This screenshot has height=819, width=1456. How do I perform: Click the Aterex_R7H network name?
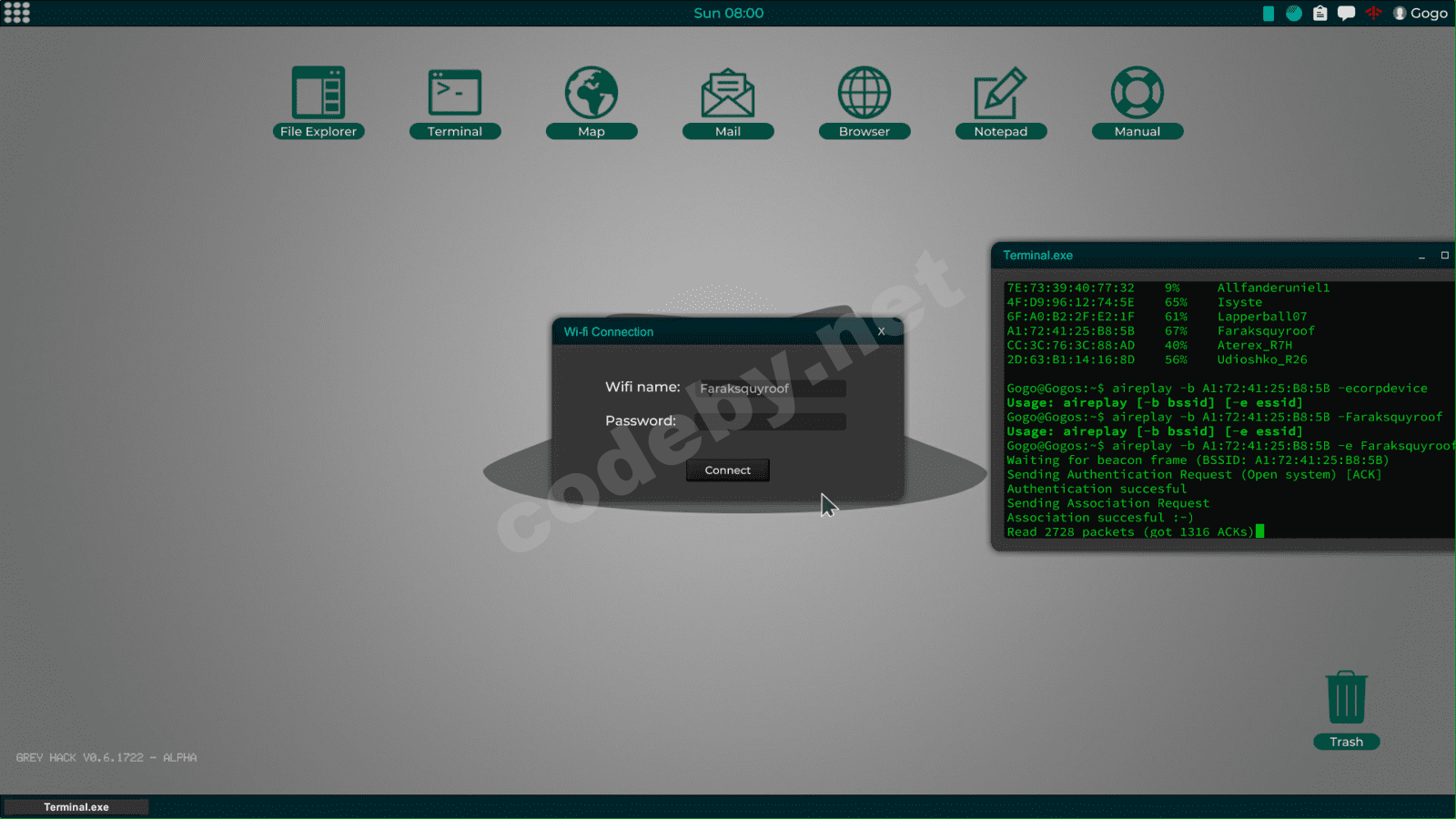(1255, 346)
